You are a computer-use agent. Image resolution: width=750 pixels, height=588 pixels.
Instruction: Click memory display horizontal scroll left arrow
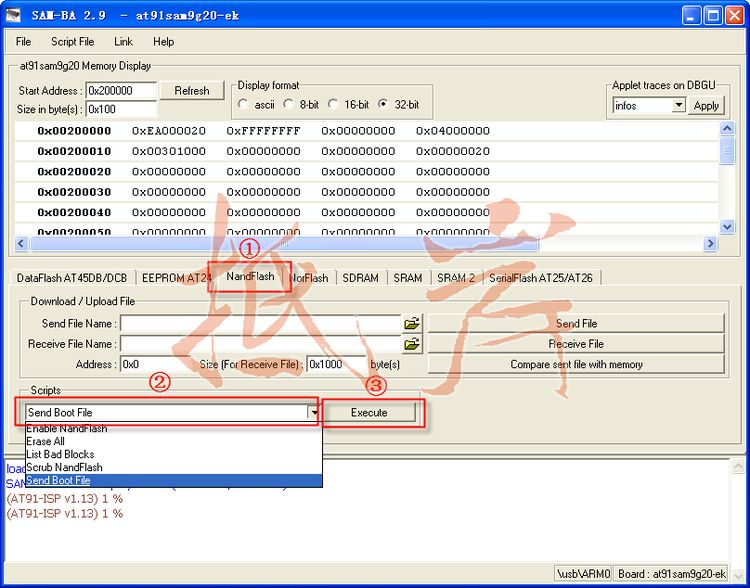click(x=21, y=244)
